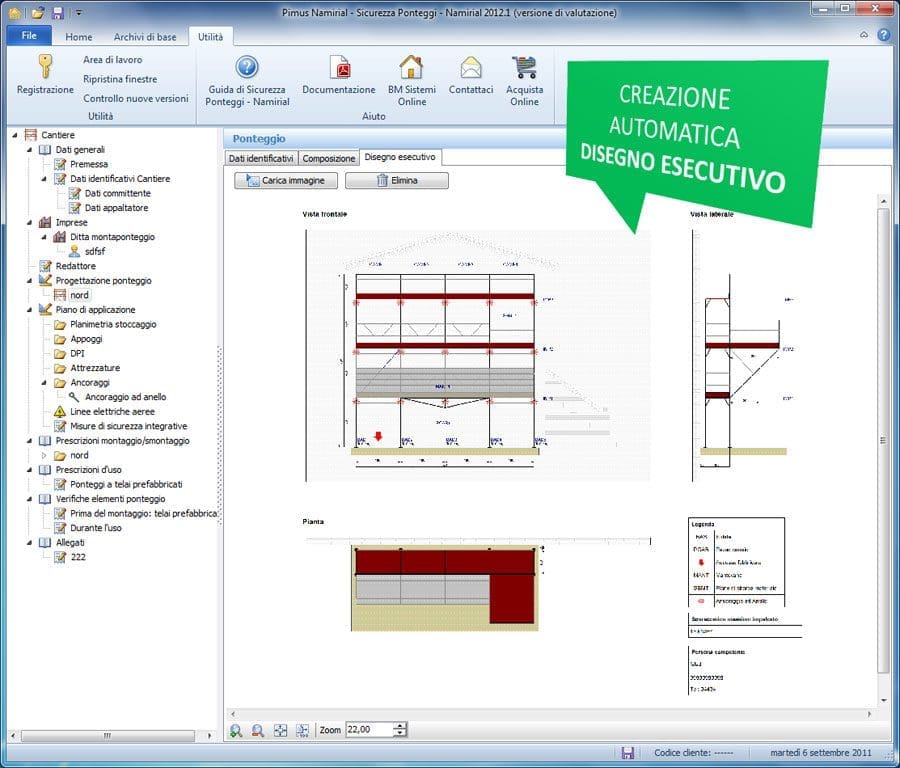Open the Composizione tab
900x768 pixels.
329,158
